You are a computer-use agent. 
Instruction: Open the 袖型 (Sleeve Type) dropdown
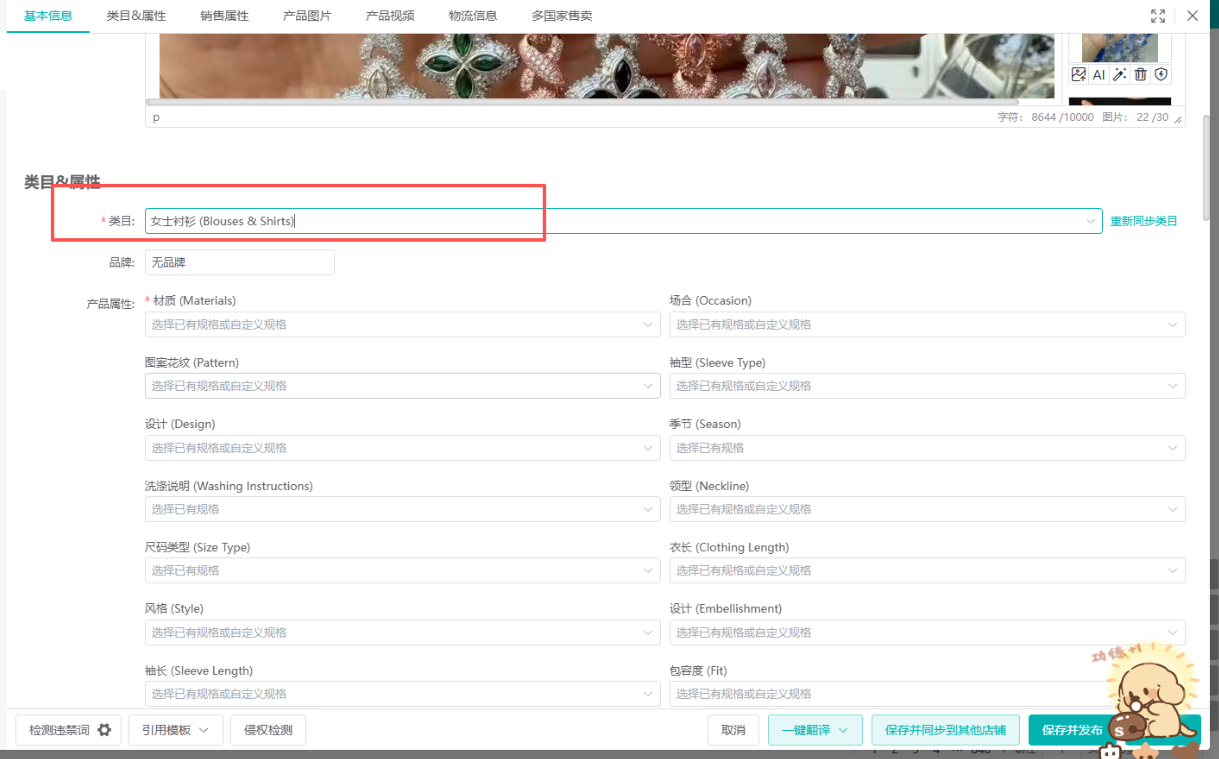click(927, 386)
